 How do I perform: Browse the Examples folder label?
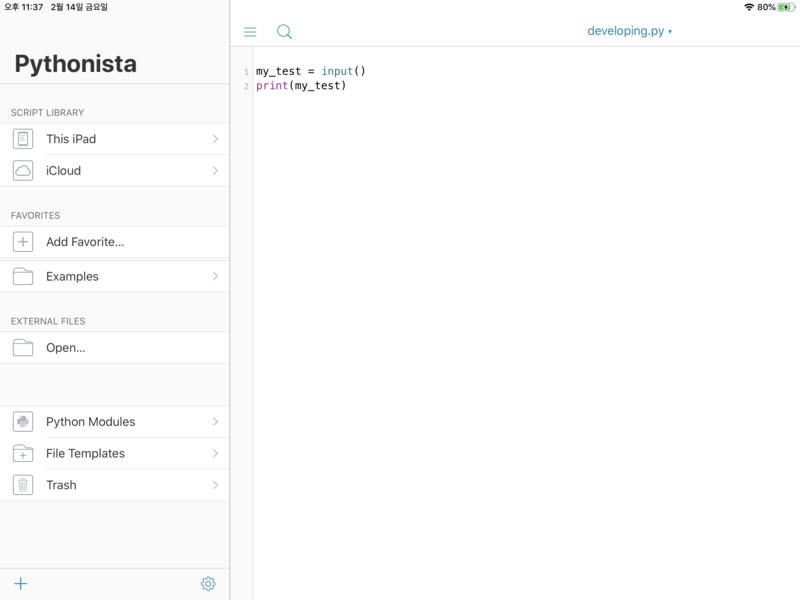72,277
